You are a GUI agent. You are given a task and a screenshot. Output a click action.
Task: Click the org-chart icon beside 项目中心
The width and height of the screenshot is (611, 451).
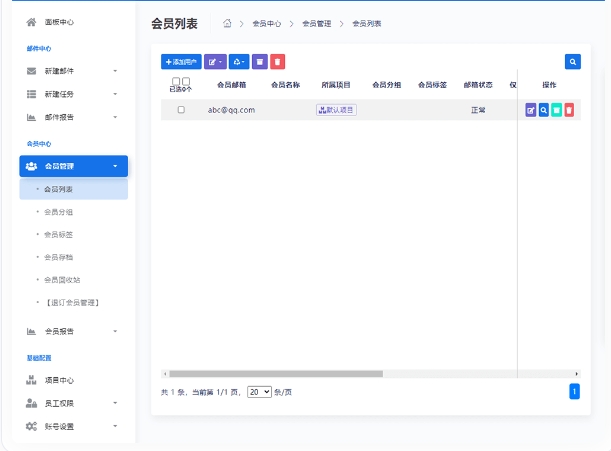click(x=32, y=380)
